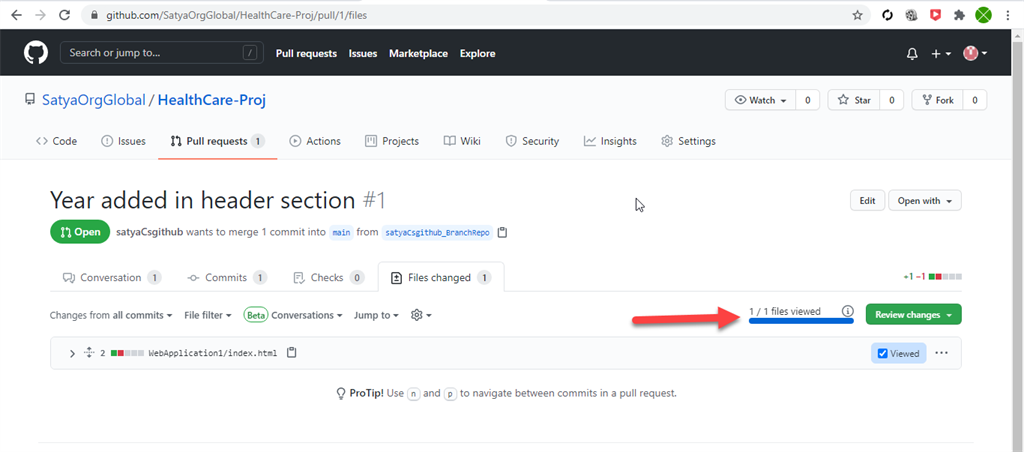
Task: Open diff settings gear dropdown
Action: coord(421,315)
